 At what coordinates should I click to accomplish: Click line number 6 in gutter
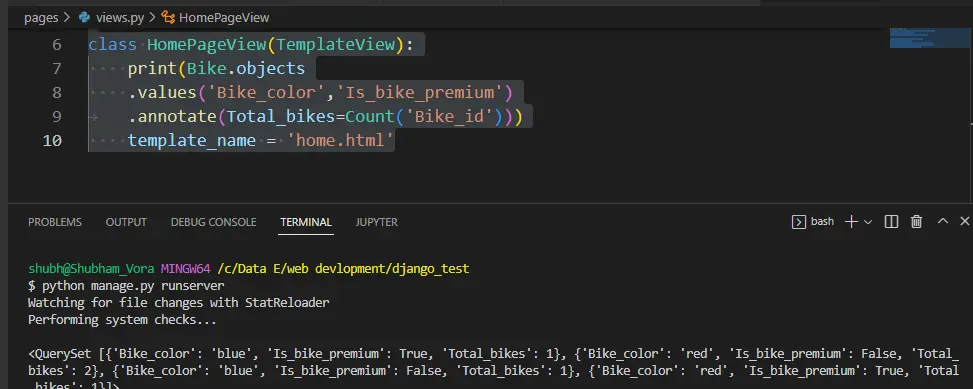coord(56,45)
